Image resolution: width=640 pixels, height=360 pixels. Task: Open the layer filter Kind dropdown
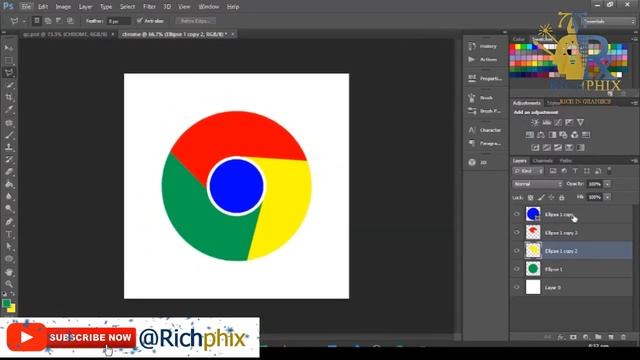(x=528, y=171)
